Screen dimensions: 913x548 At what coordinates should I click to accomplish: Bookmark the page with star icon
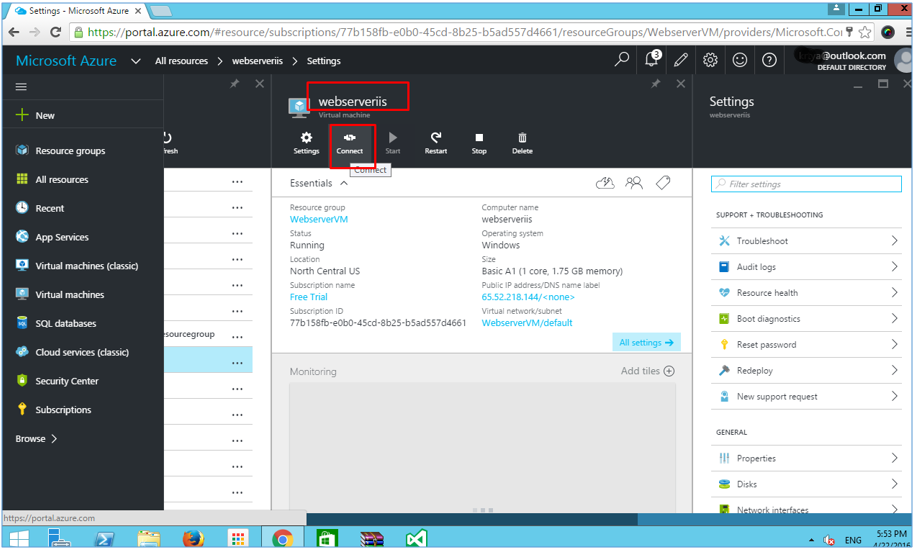point(865,32)
